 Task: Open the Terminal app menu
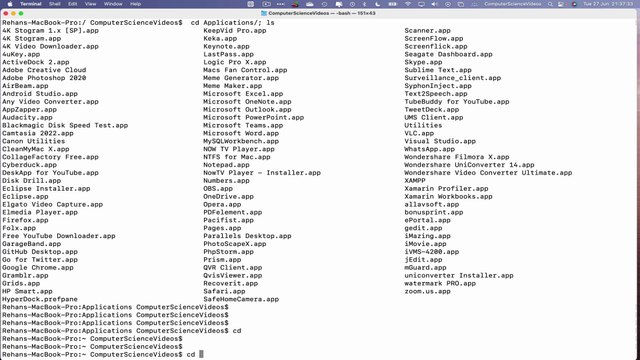pos(31,4)
